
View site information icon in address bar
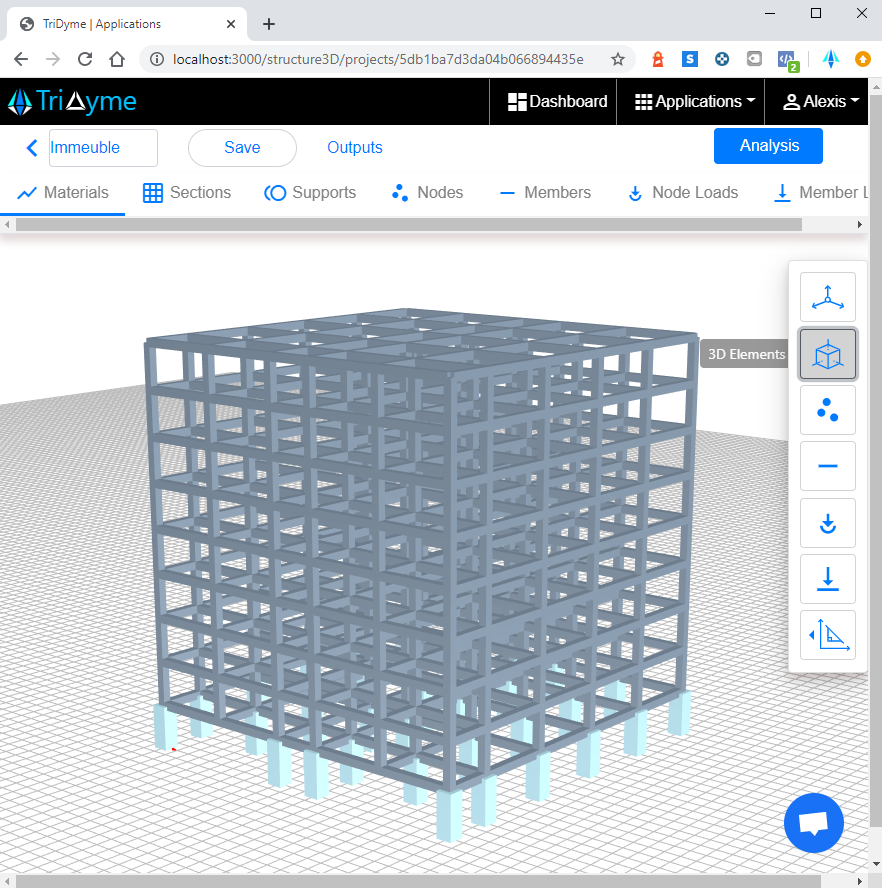(x=156, y=59)
